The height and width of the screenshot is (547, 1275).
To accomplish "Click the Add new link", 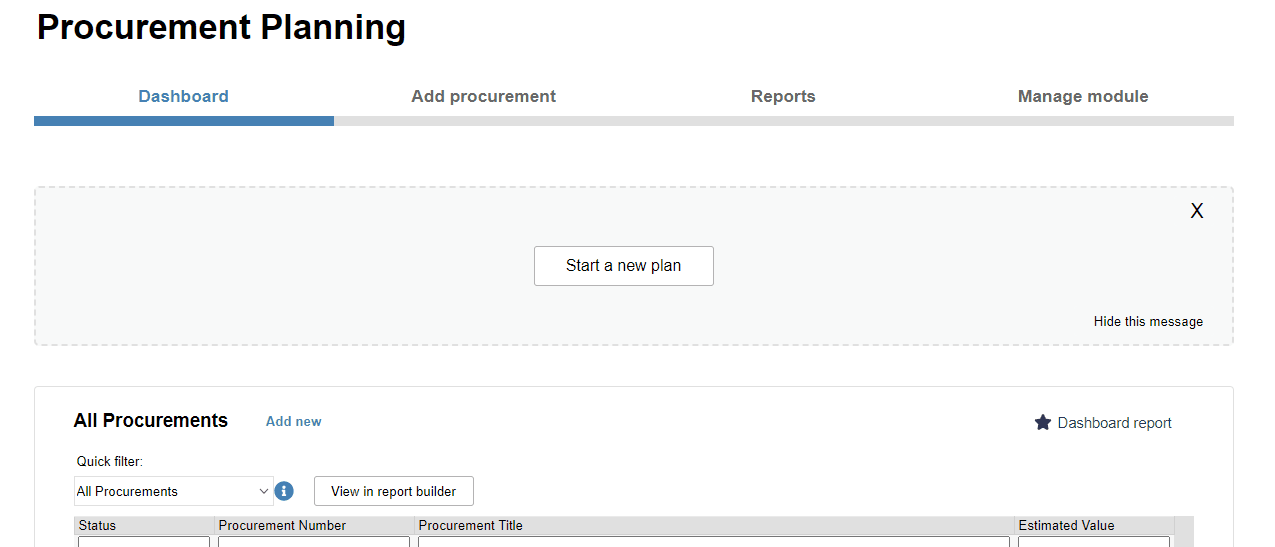I will [x=294, y=422].
